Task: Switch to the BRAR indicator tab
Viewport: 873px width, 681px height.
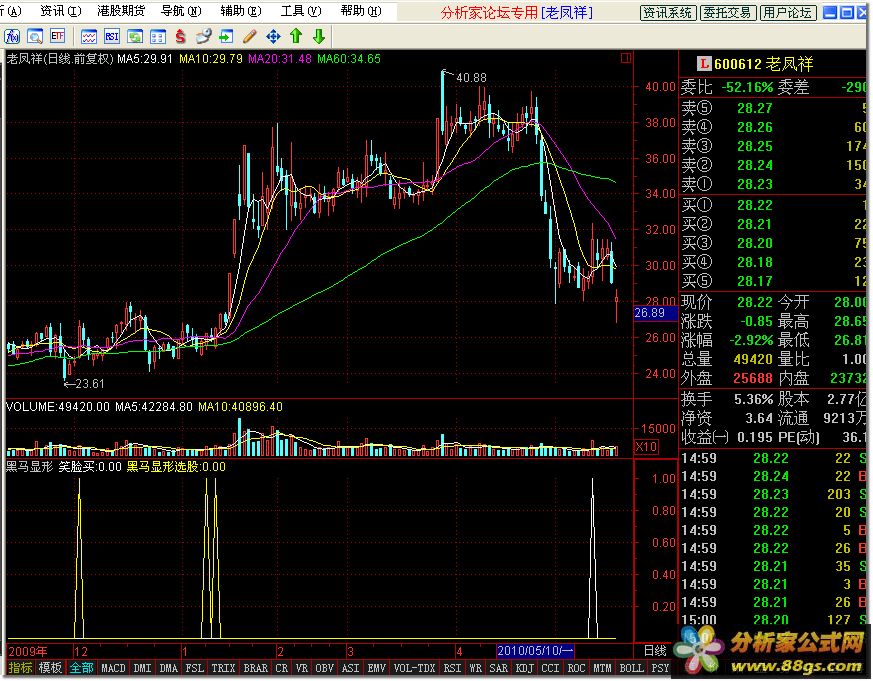Action: pyautogui.click(x=256, y=668)
